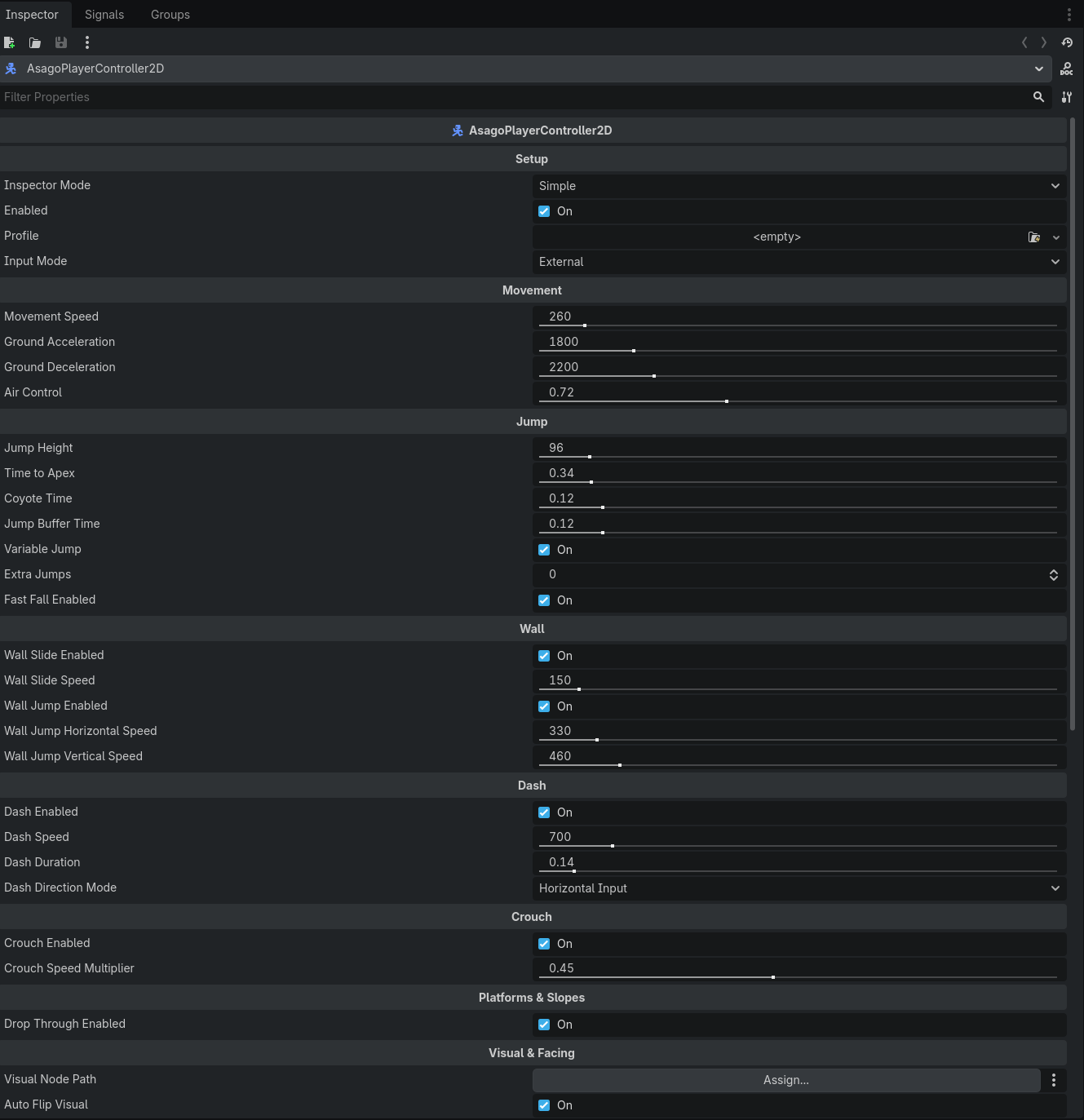Uncheck Crouch Enabled

tap(544, 944)
